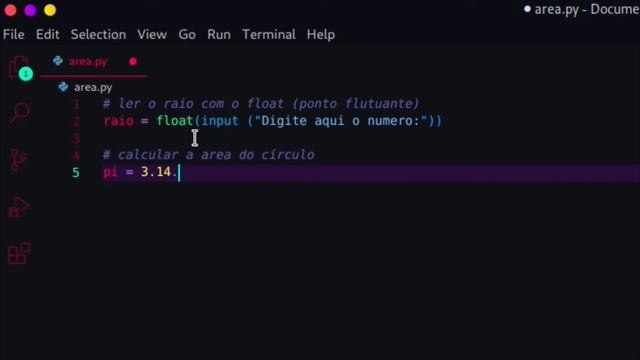Click the purple window control button
Screen dimensions: 640x360
[30, 10]
